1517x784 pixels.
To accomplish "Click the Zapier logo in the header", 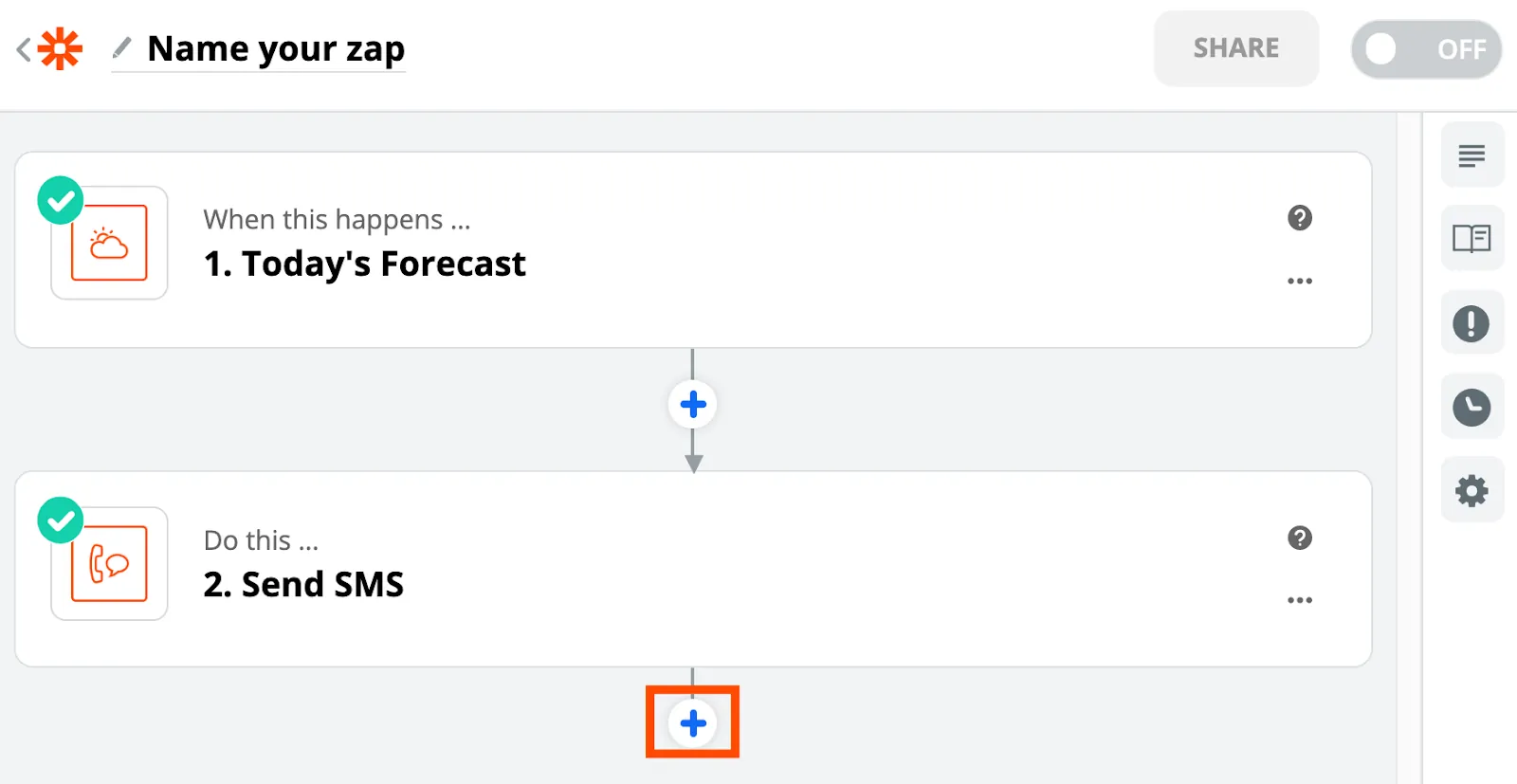I will point(58,47).
